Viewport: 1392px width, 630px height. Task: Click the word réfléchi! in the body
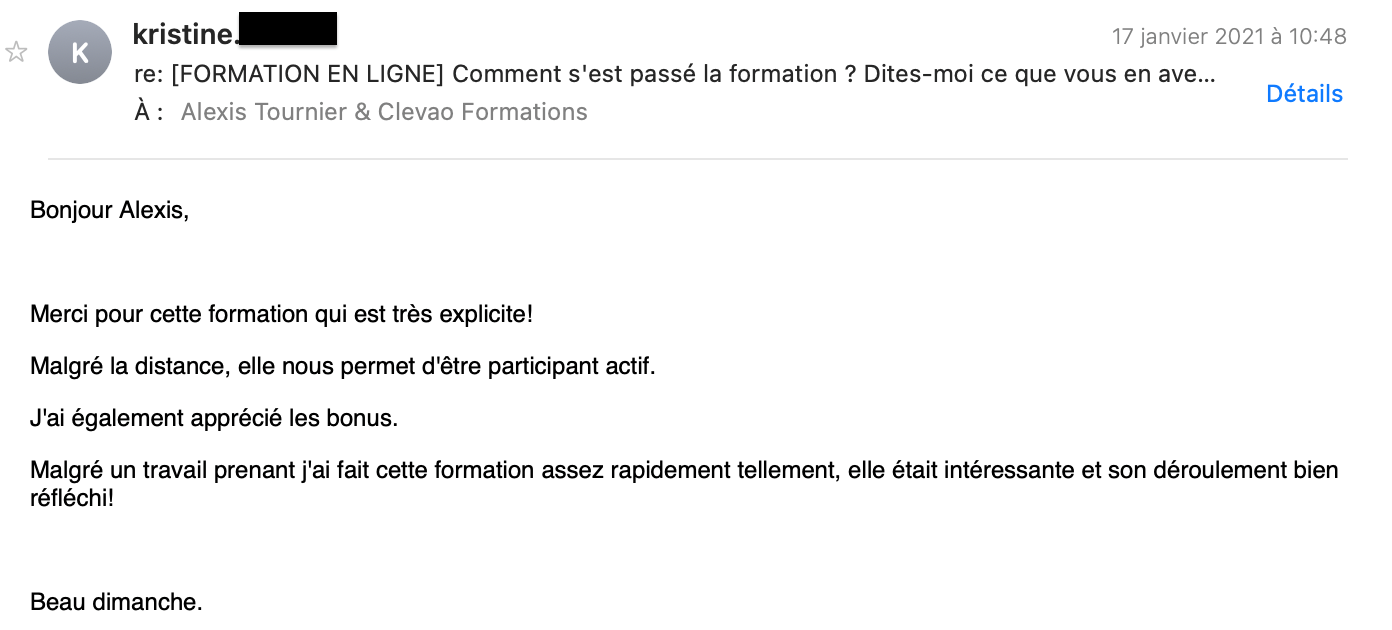[x=72, y=496]
